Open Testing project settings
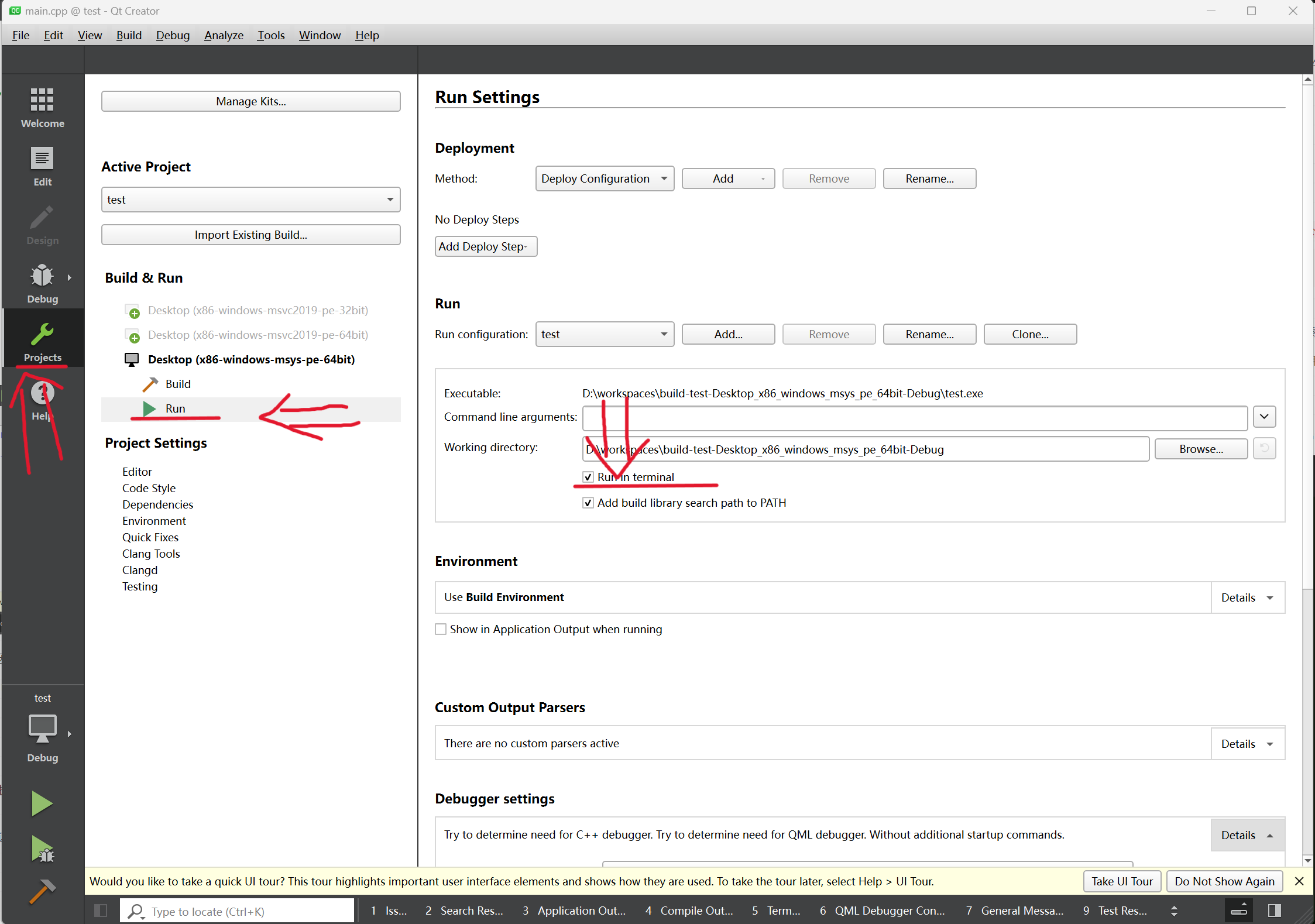This screenshot has width=1315, height=924. pyautogui.click(x=140, y=586)
